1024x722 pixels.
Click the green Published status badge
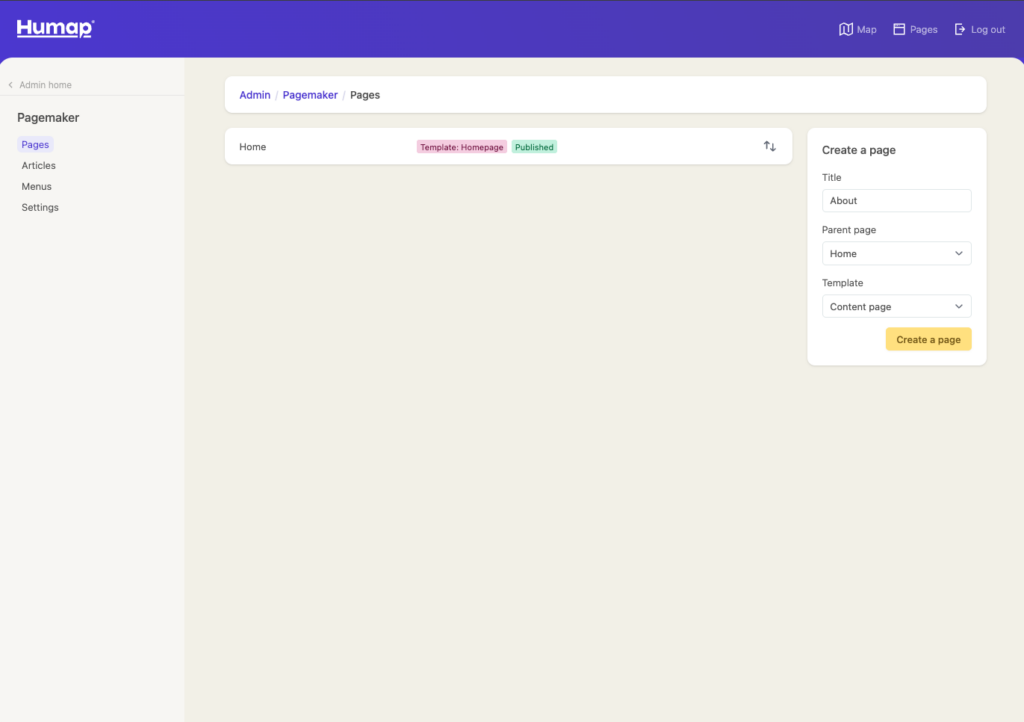[534, 147]
